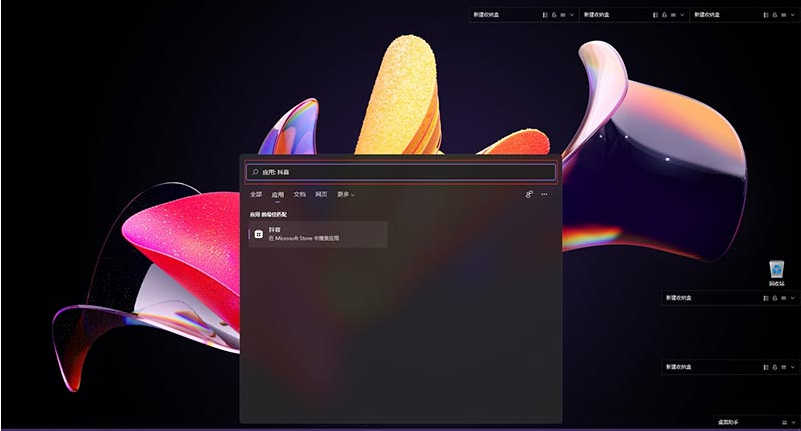The image size is (801, 431).
Task: Click the account icon beside the ellipsis
Action: [x=529, y=194]
